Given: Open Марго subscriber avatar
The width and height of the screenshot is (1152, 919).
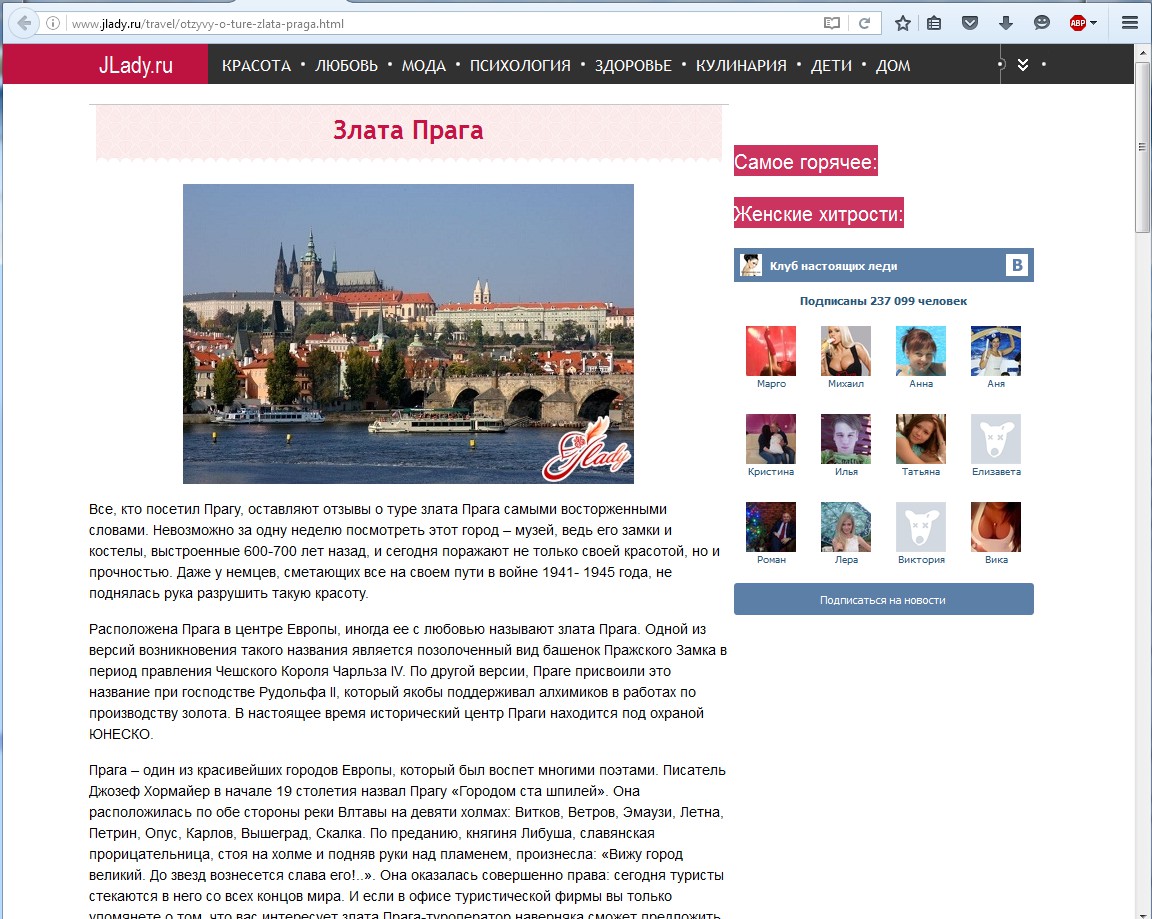Looking at the screenshot, I should point(771,351).
